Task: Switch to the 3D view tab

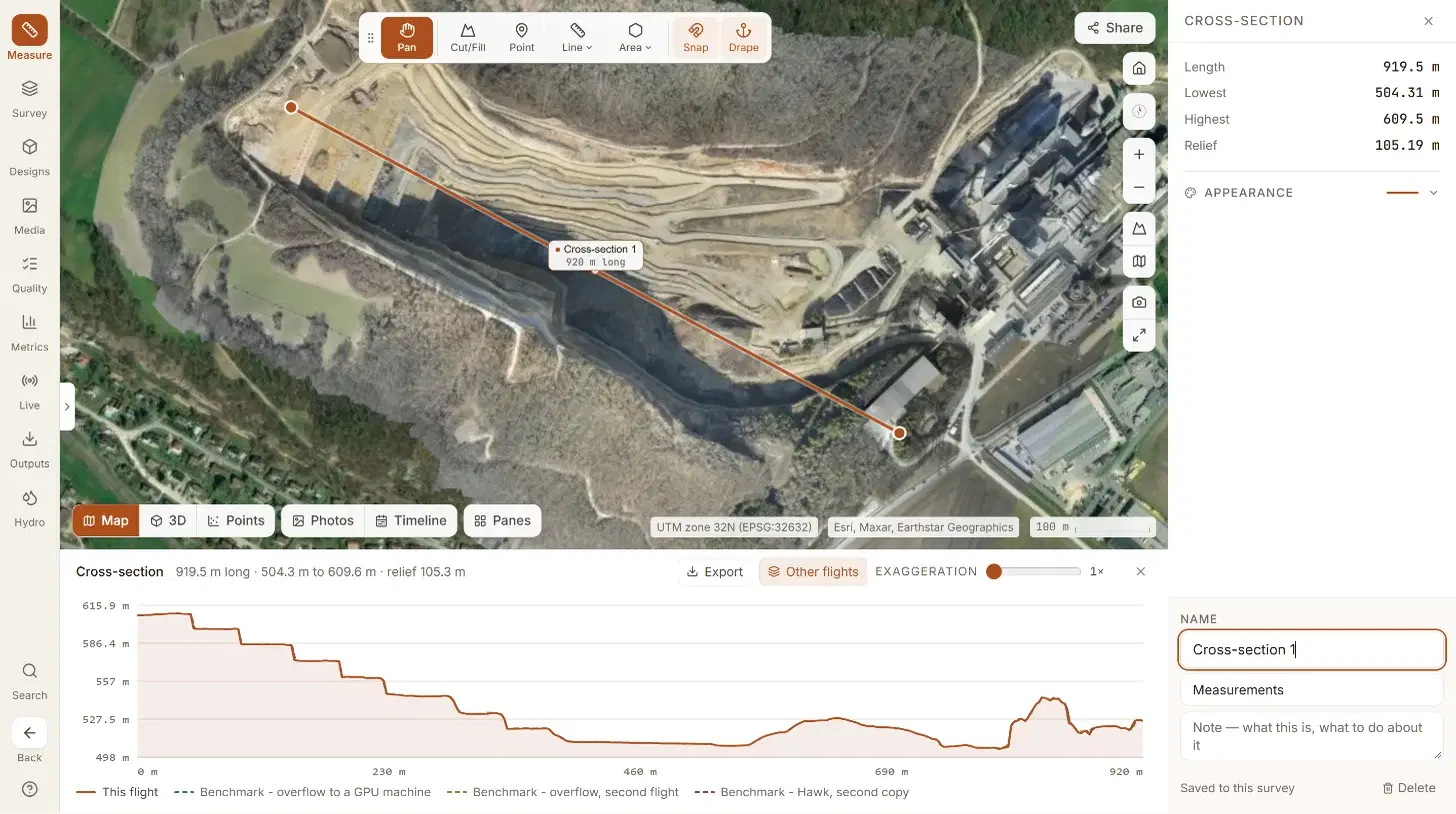Action: click(168, 521)
